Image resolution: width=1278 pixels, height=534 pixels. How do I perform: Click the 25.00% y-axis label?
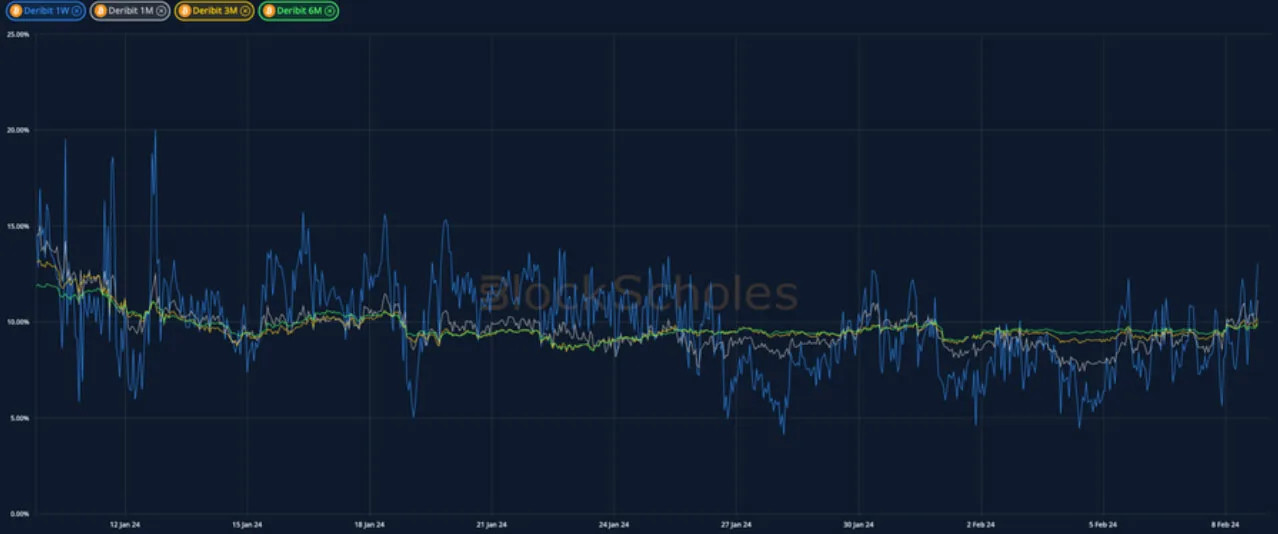18,34
